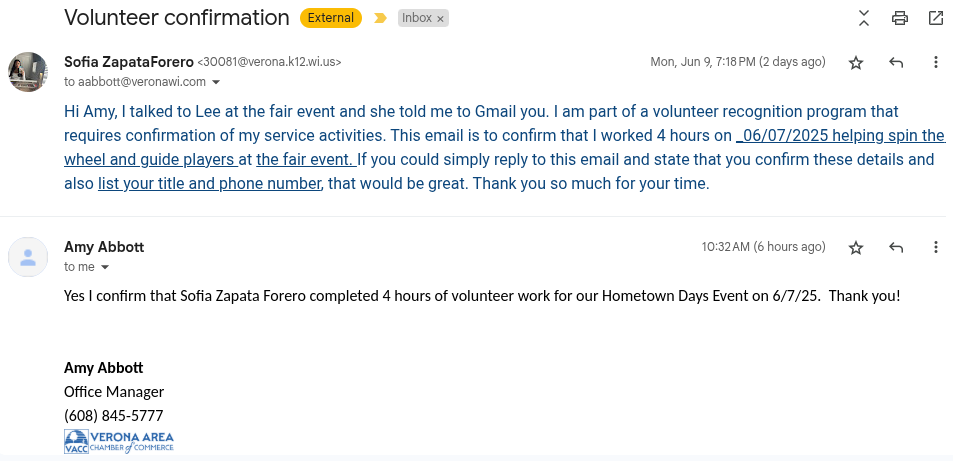Remove the Inbox label from the conversation
Screen dimensions: 953x461
[441, 19]
